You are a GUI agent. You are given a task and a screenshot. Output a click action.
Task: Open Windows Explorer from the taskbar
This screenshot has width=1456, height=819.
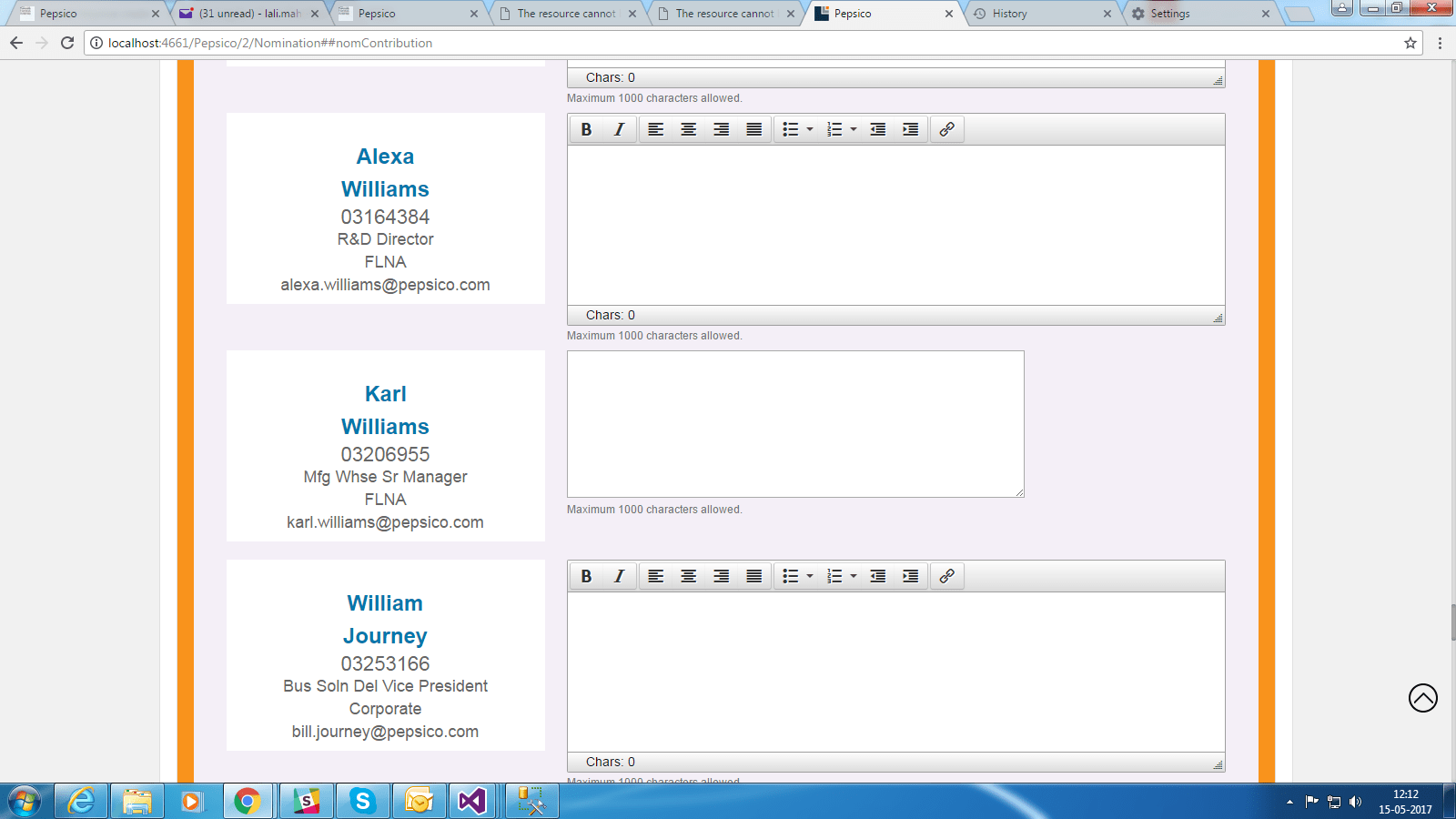tap(137, 801)
